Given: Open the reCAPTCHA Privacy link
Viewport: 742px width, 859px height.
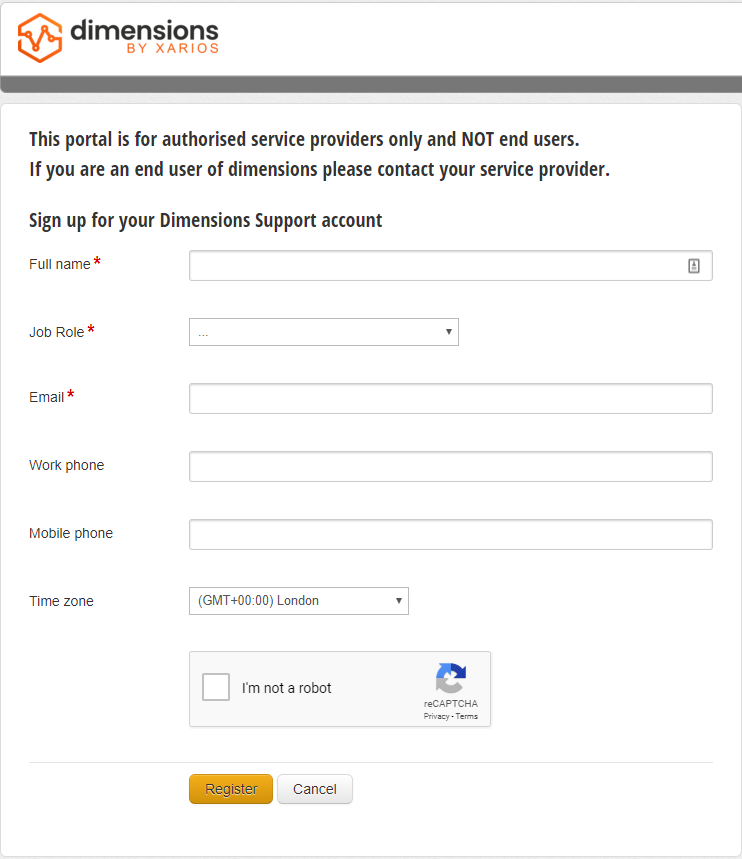Looking at the screenshot, I should (436, 717).
